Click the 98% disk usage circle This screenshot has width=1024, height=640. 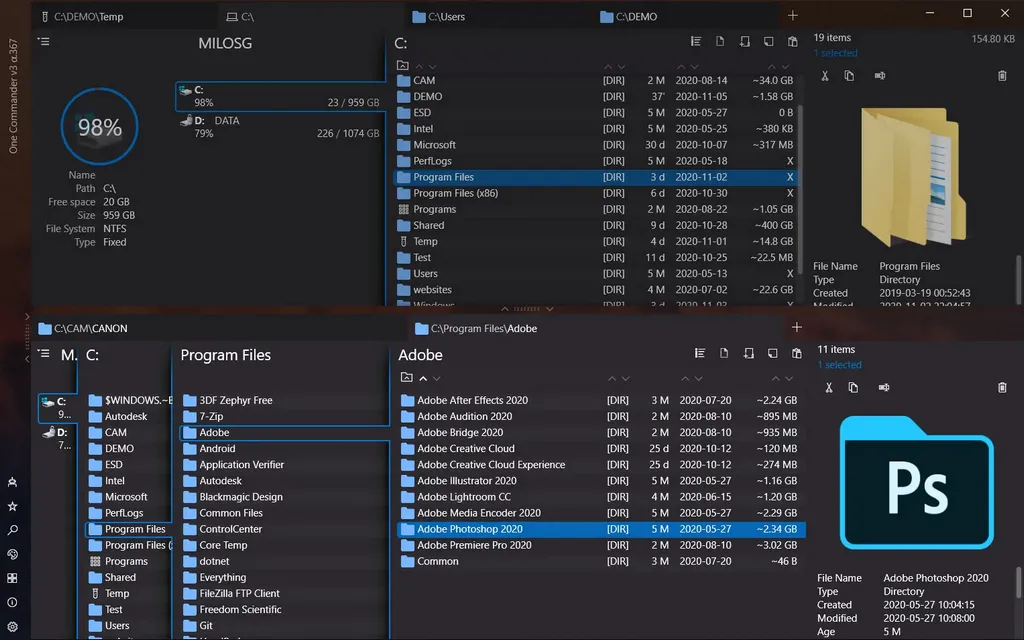tap(99, 127)
